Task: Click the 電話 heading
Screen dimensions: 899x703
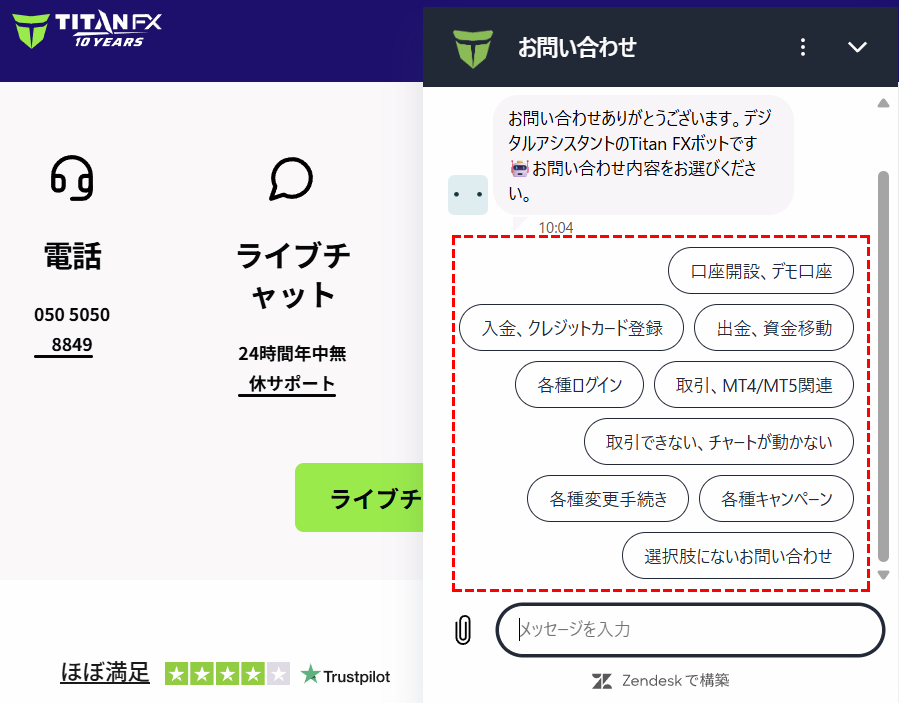Action: tap(72, 256)
